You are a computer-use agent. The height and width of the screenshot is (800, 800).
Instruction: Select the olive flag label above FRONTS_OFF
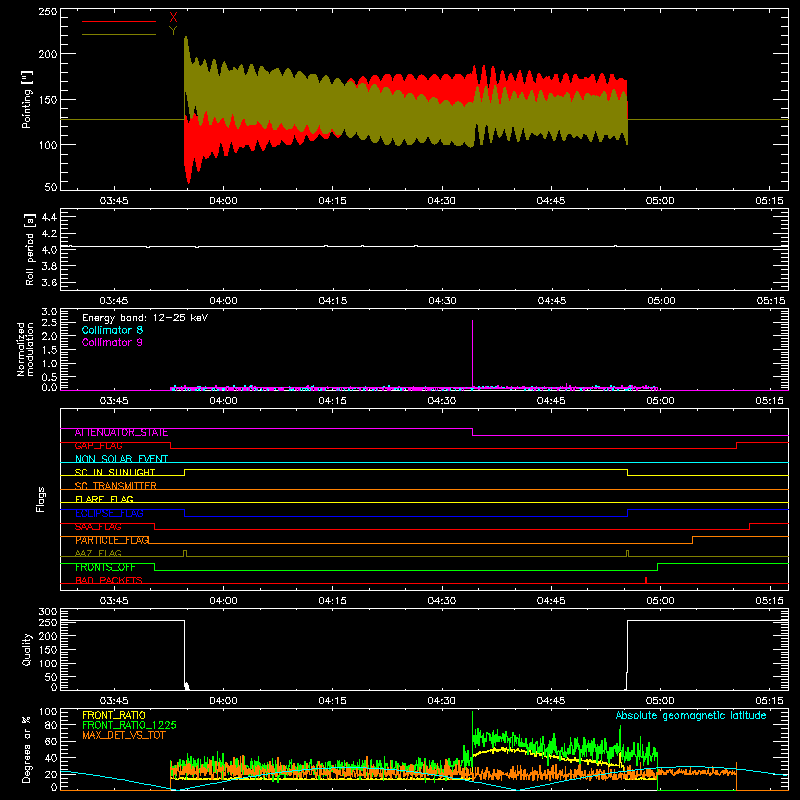98,553
